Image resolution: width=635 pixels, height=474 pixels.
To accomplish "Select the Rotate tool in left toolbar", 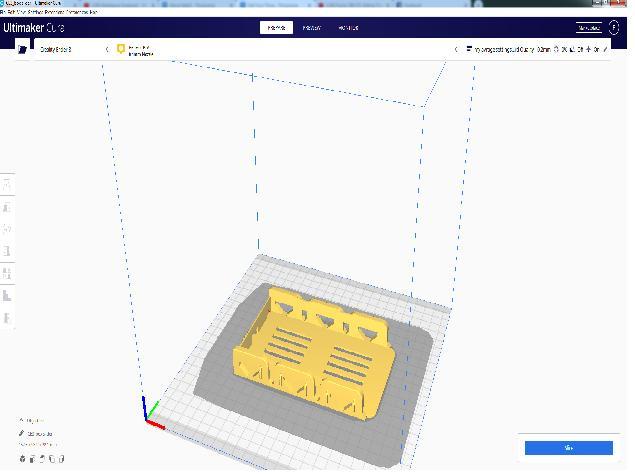I will coord(7,229).
